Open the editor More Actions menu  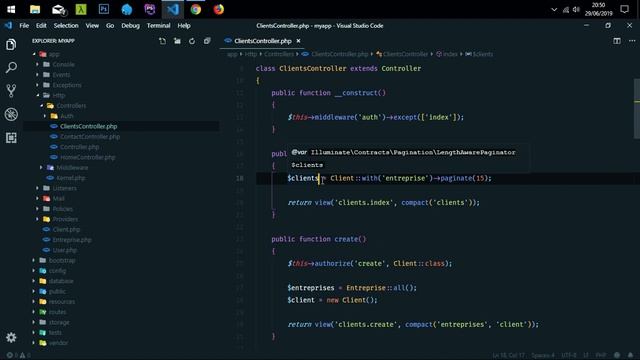point(632,41)
